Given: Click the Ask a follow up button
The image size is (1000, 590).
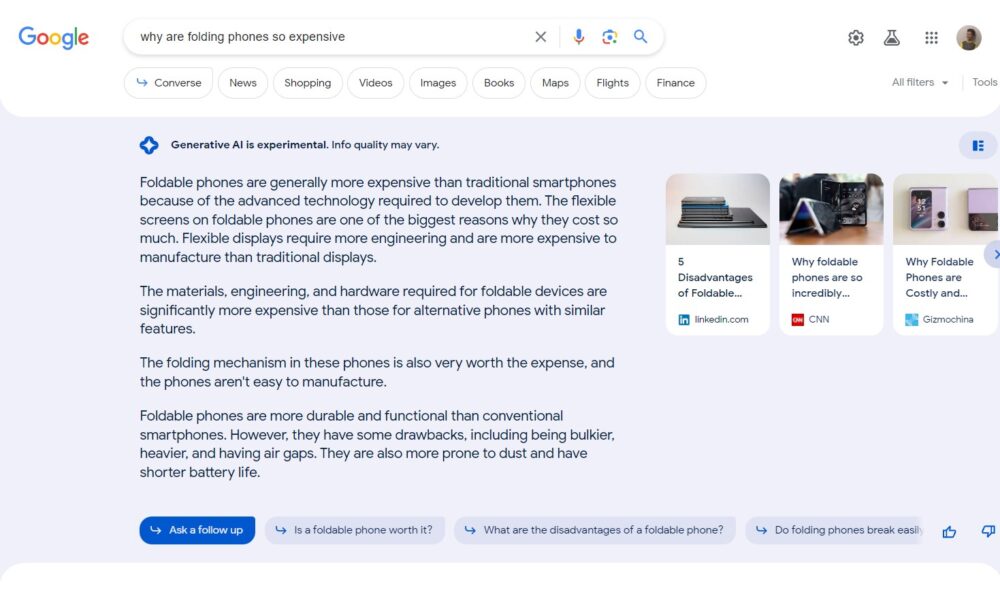Looking at the screenshot, I should (197, 530).
